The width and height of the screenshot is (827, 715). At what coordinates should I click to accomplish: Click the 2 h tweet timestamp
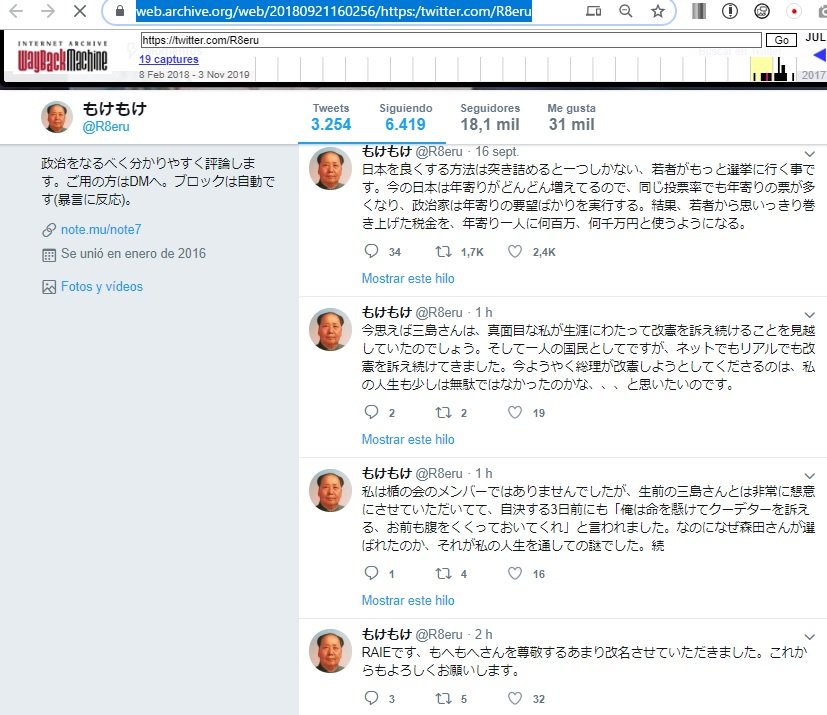[x=484, y=634]
